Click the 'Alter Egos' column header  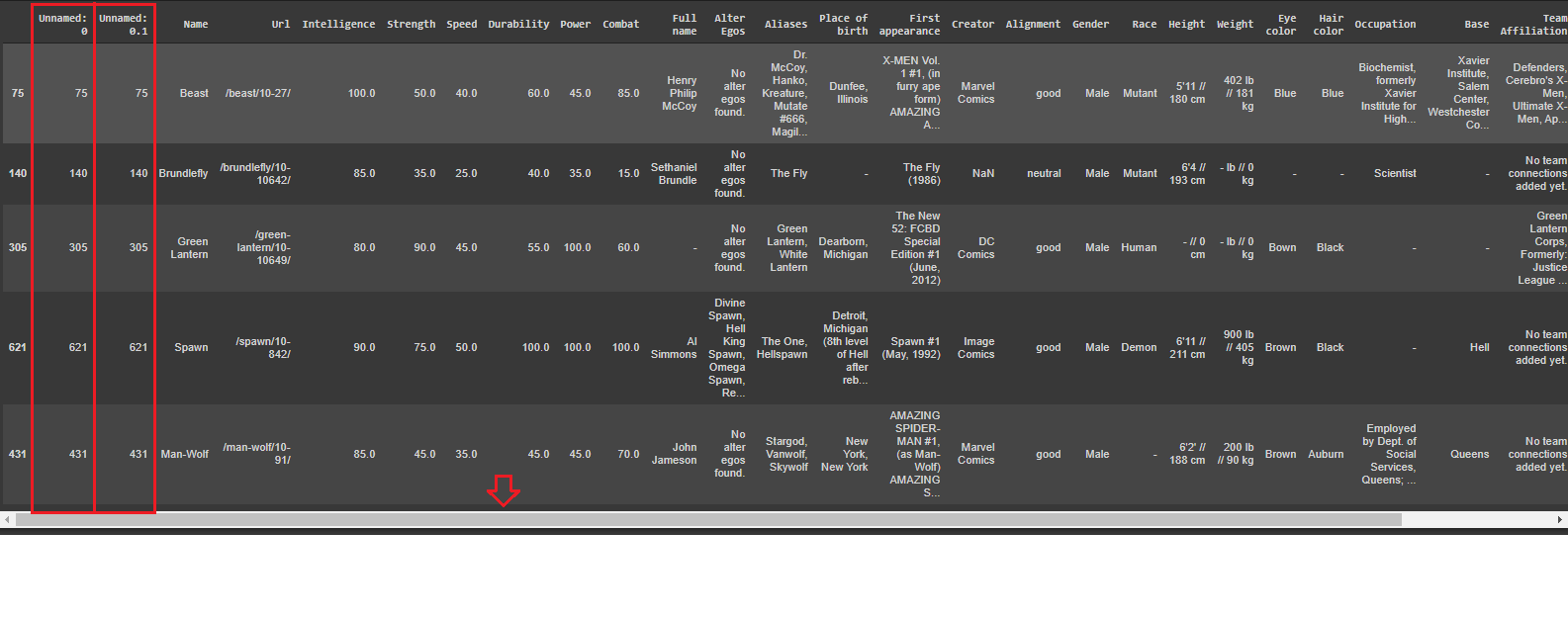(730, 25)
